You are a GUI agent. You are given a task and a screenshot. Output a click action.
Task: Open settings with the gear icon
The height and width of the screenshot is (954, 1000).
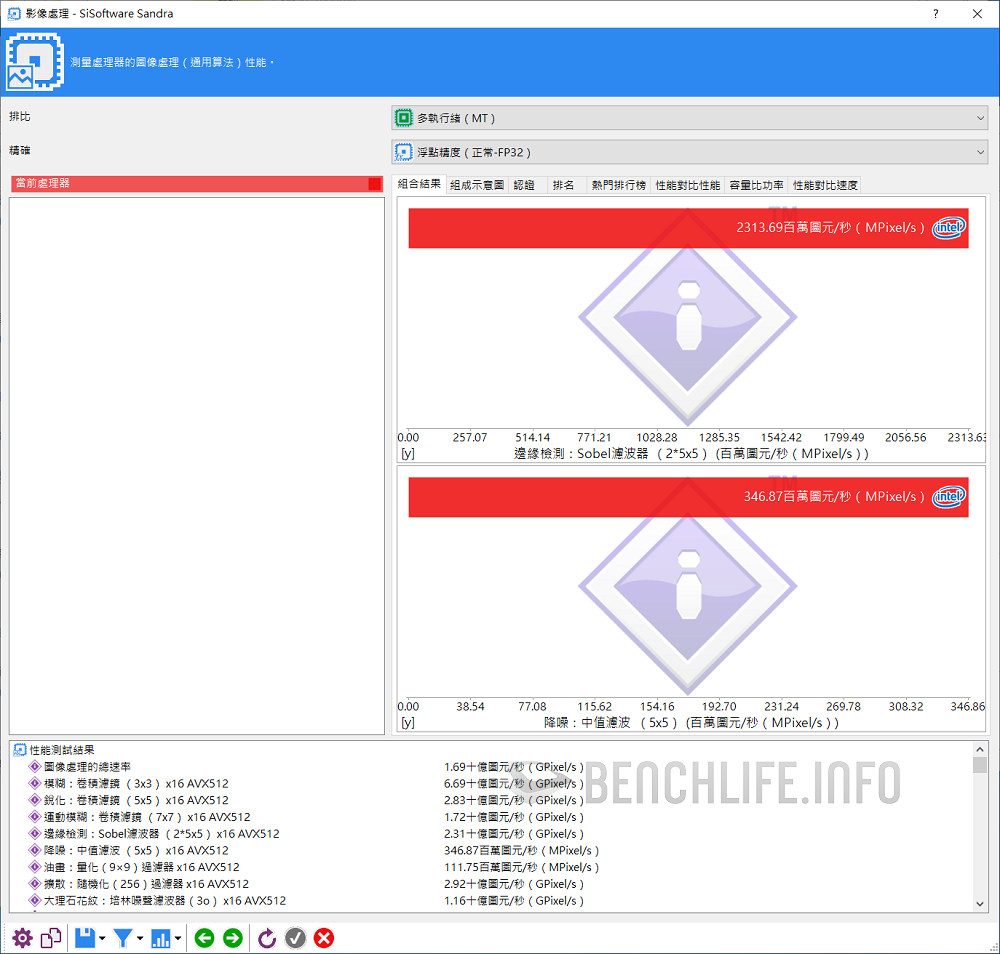click(22, 938)
